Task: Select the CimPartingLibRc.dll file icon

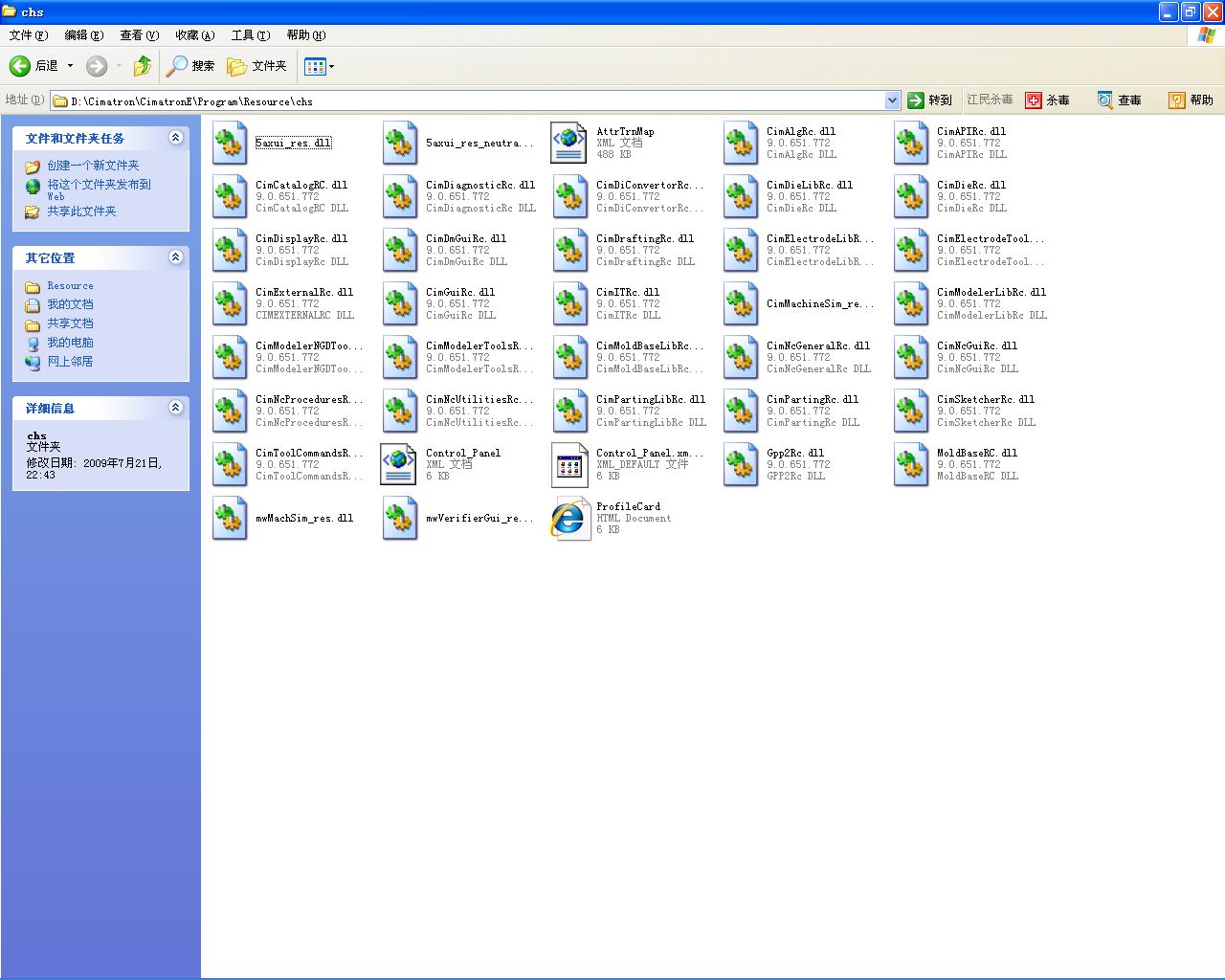Action: click(570, 412)
